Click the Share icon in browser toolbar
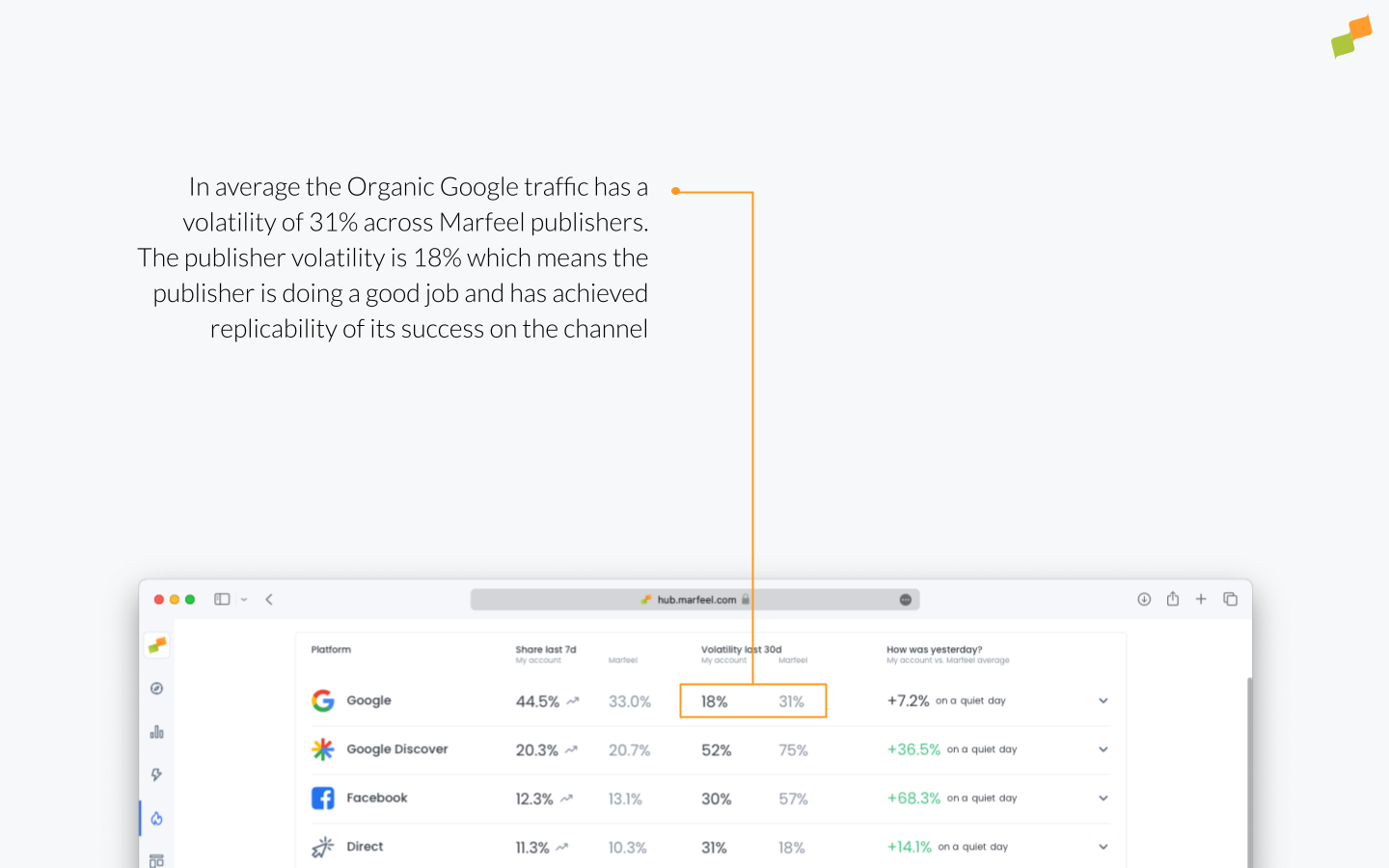Viewport: 1389px width, 868px height. [x=1173, y=599]
